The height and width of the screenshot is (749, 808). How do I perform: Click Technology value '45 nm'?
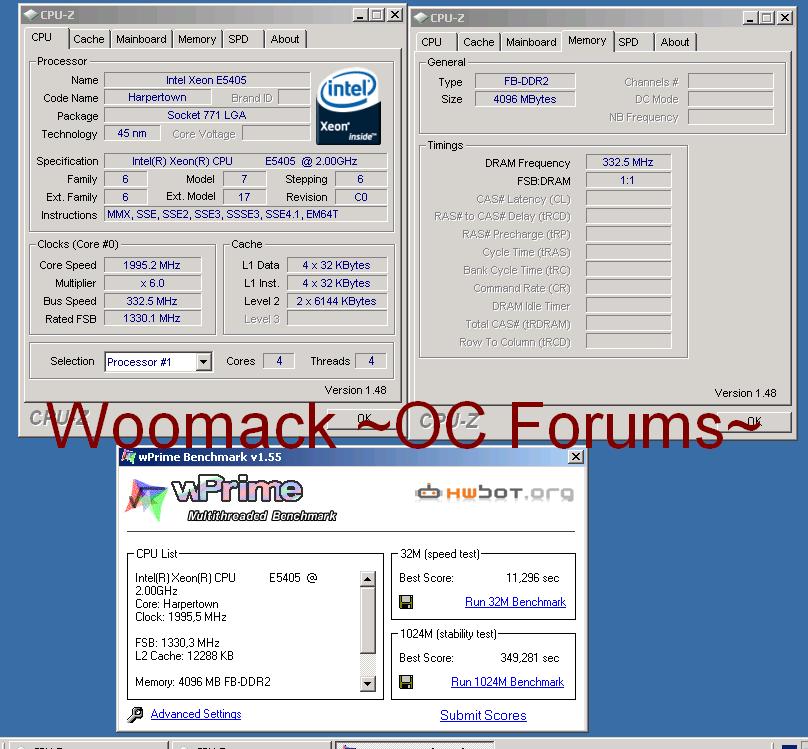[x=132, y=133]
